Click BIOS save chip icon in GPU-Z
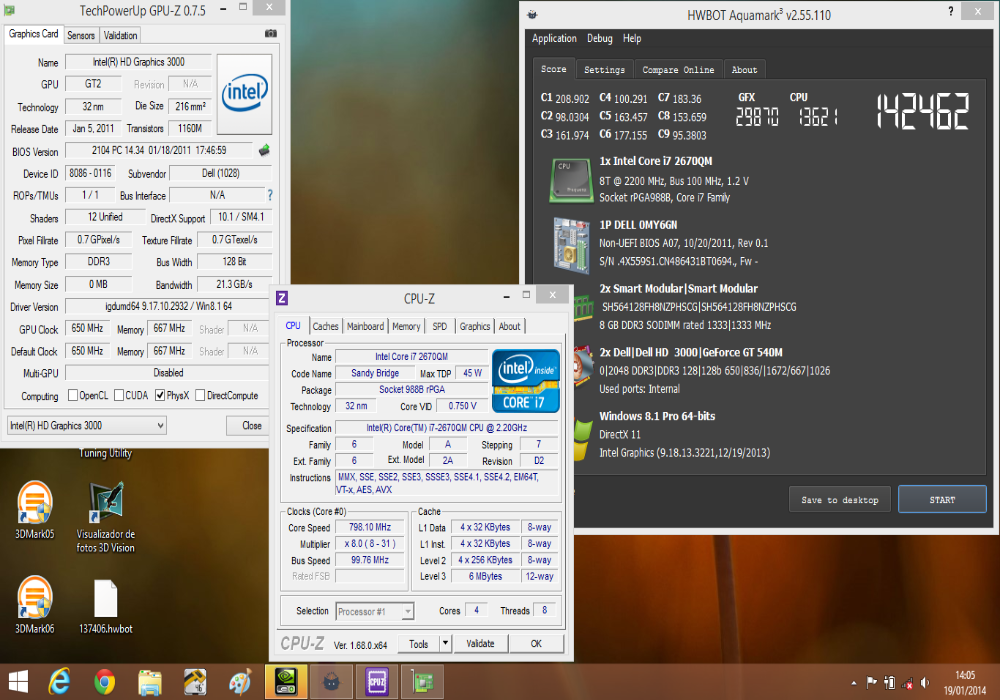 [x=264, y=150]
